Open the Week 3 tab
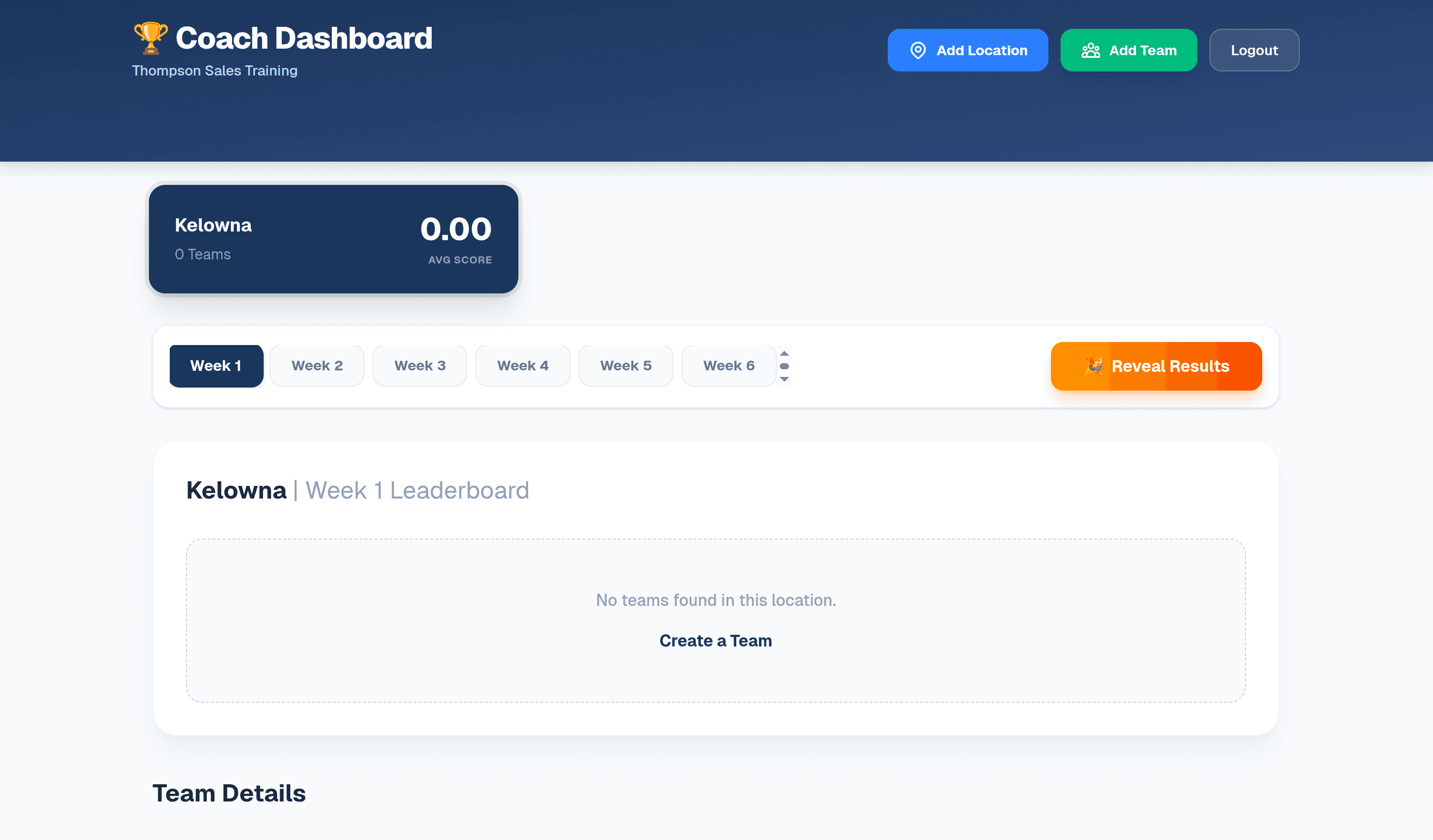The width and height of the screenshot is (1433, 840). point(420,366)
